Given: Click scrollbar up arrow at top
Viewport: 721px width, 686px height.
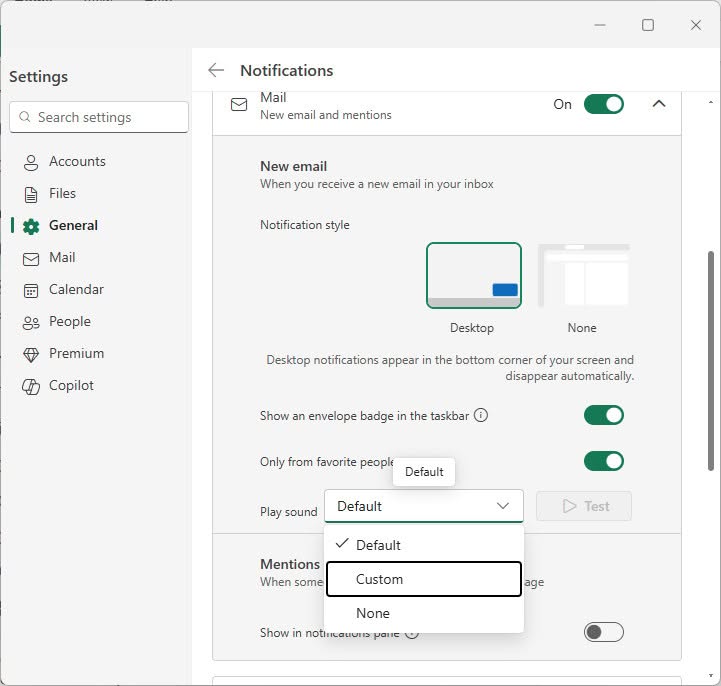Looking at the screenshot, I should [710, 102].
